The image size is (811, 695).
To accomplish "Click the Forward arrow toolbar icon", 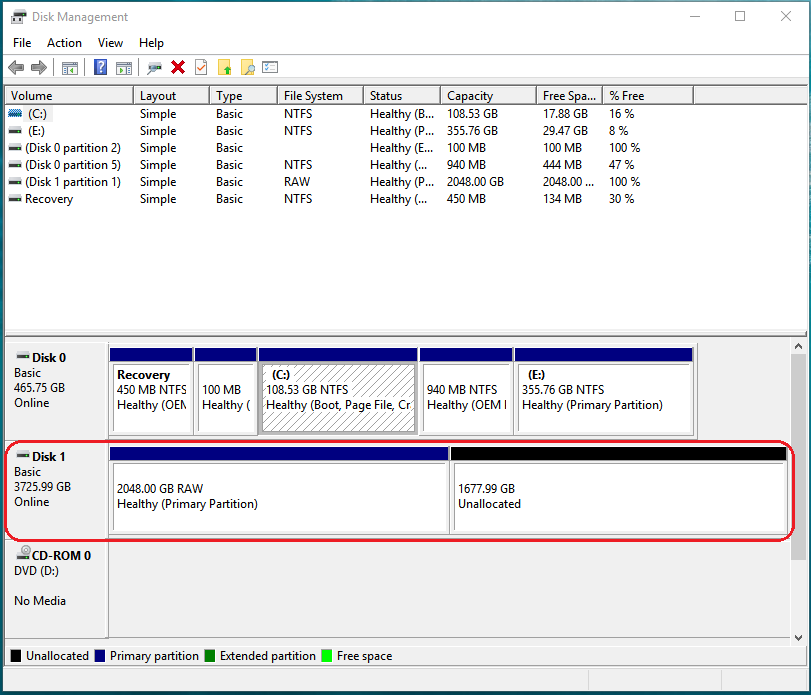I will point(39,67).
